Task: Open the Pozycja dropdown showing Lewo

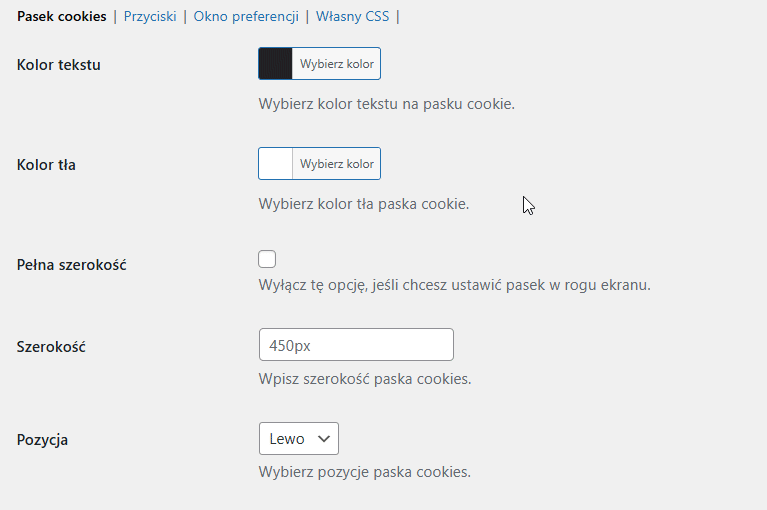Action: [298, 439]
